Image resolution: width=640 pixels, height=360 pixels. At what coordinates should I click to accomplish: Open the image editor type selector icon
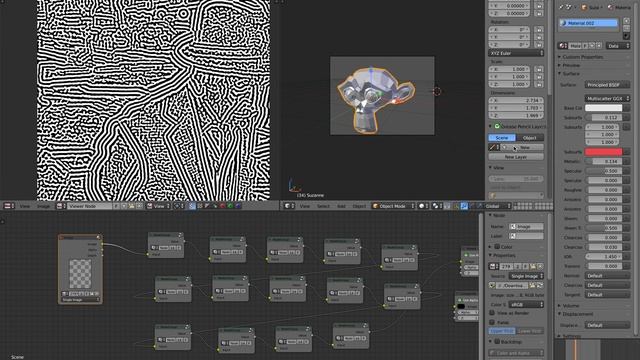[9, 206]
